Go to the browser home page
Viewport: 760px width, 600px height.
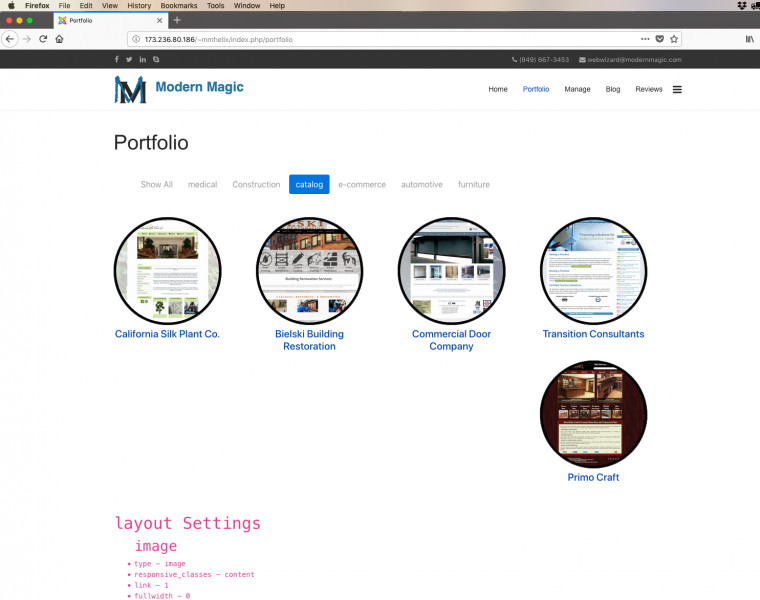[x=59, y=39]
